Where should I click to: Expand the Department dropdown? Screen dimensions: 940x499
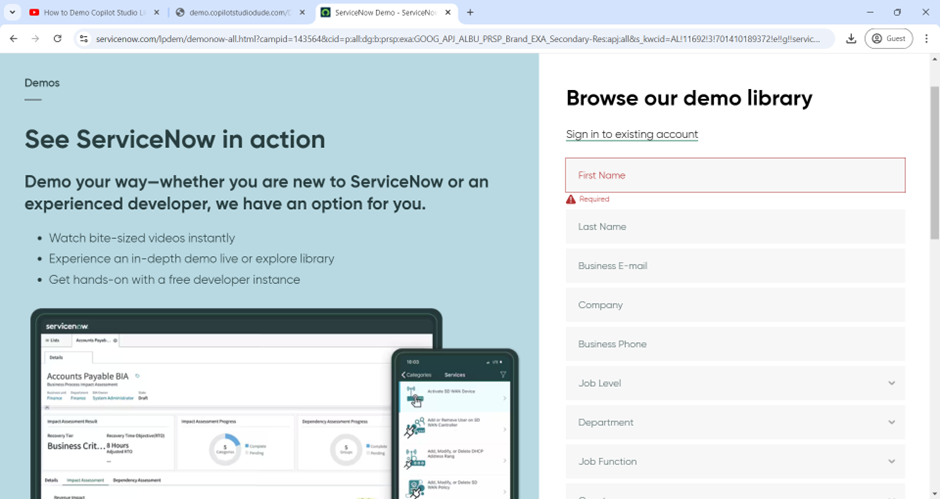click(735, 422)
